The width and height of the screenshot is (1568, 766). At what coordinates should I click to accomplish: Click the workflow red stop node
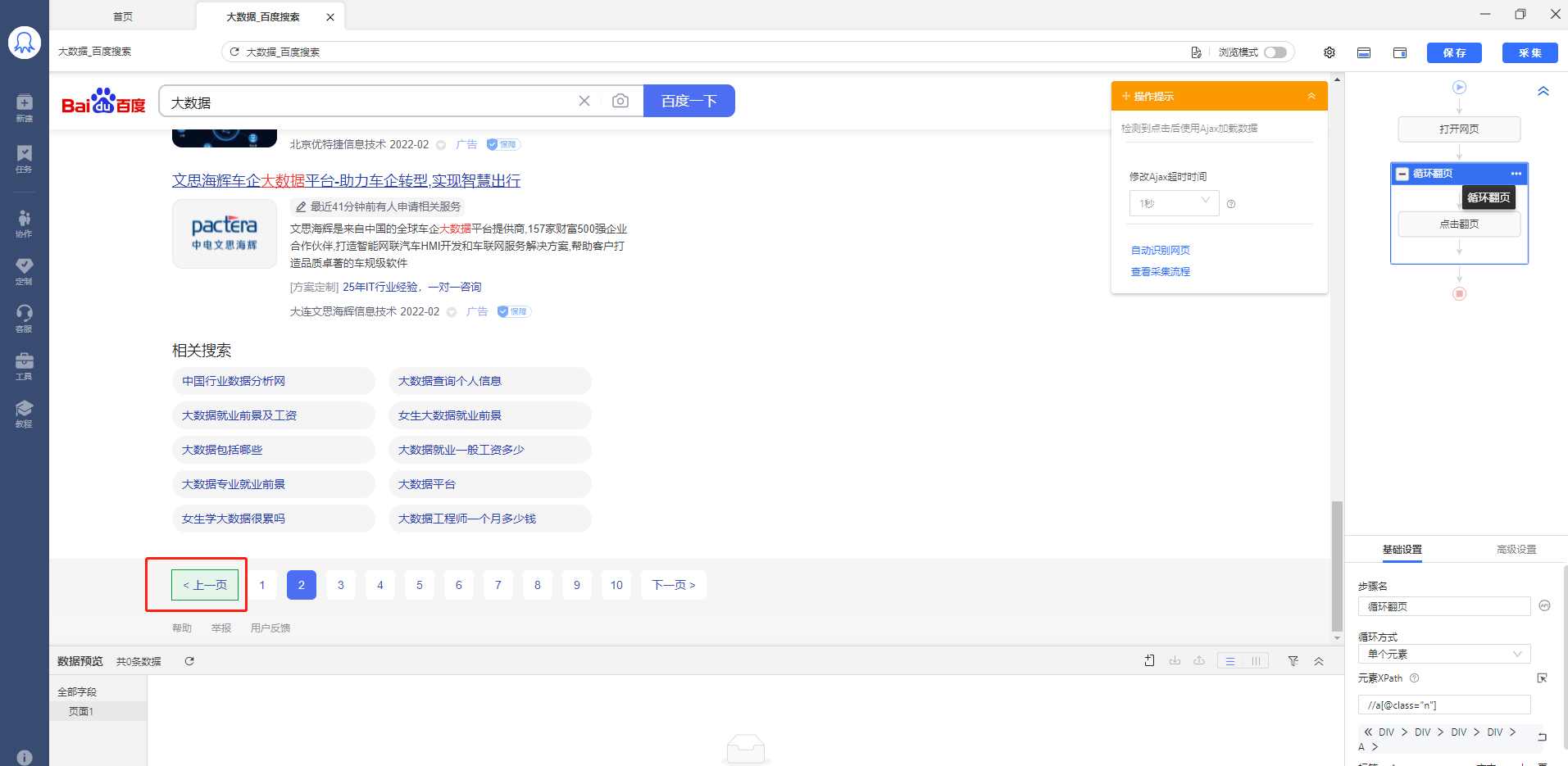coord(1459,293)
